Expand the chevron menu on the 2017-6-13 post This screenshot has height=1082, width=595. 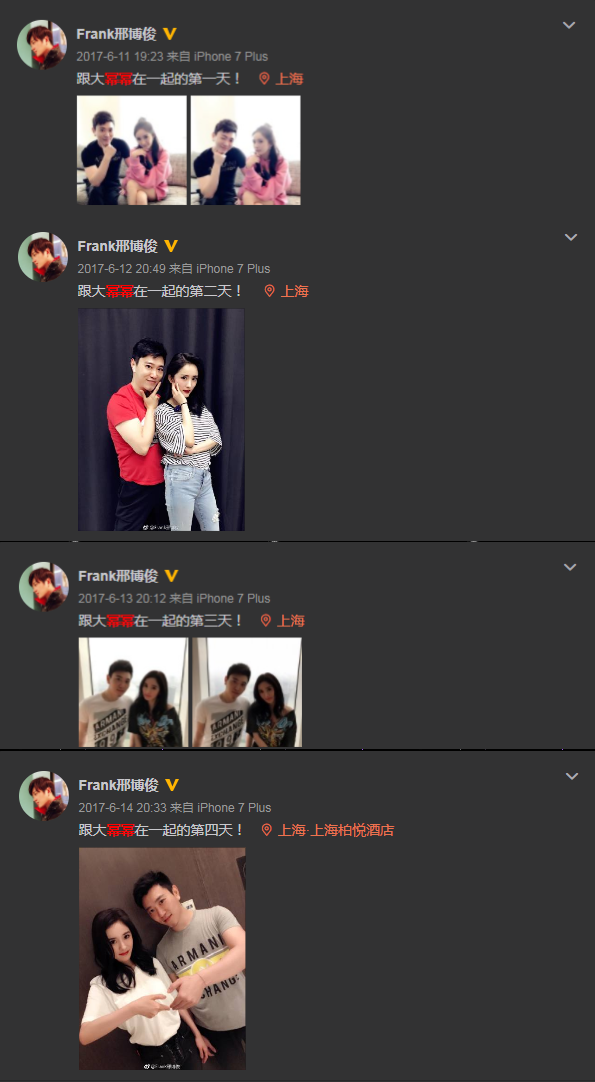coord(570,567)
